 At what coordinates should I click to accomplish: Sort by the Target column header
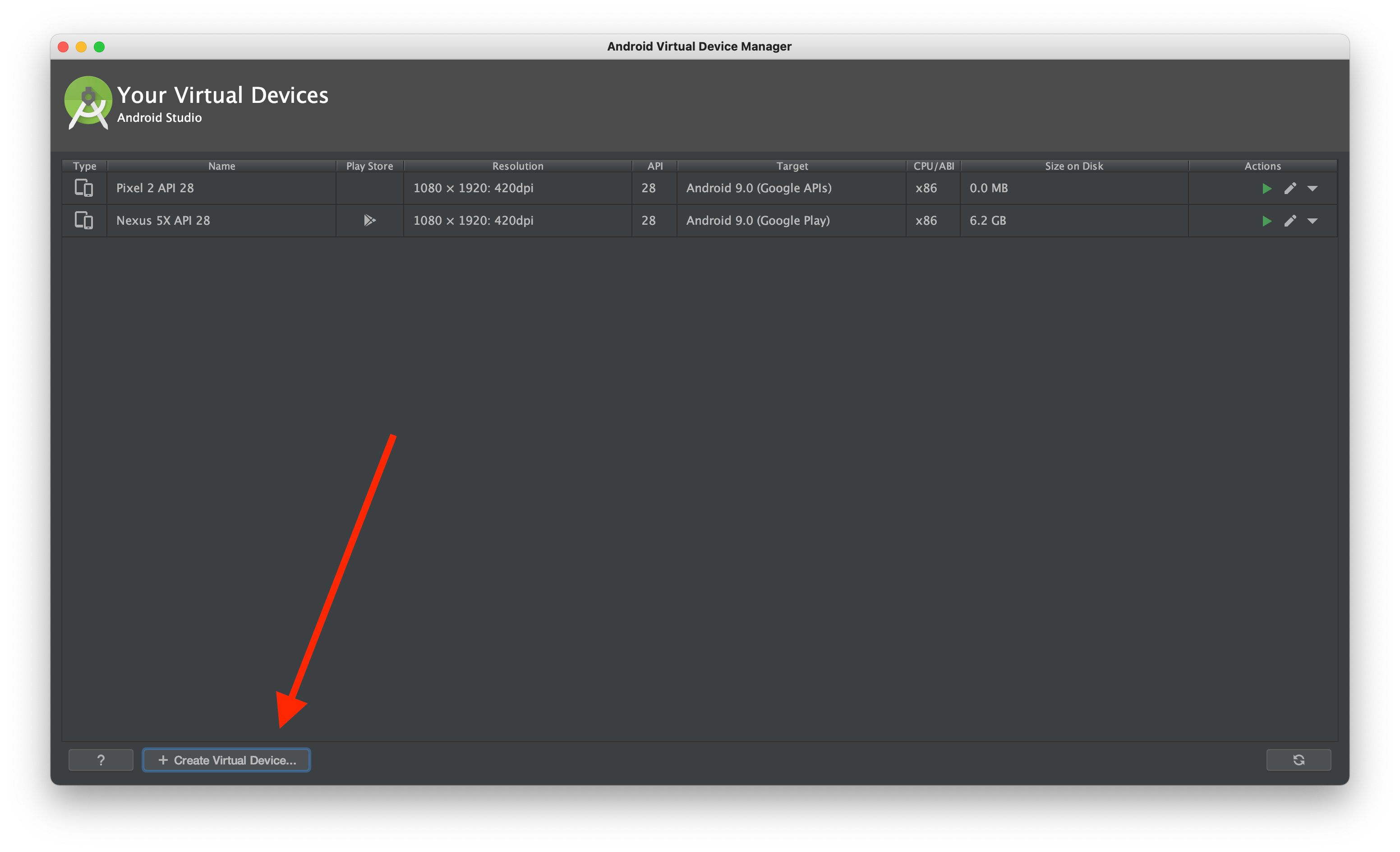[792, 166]
